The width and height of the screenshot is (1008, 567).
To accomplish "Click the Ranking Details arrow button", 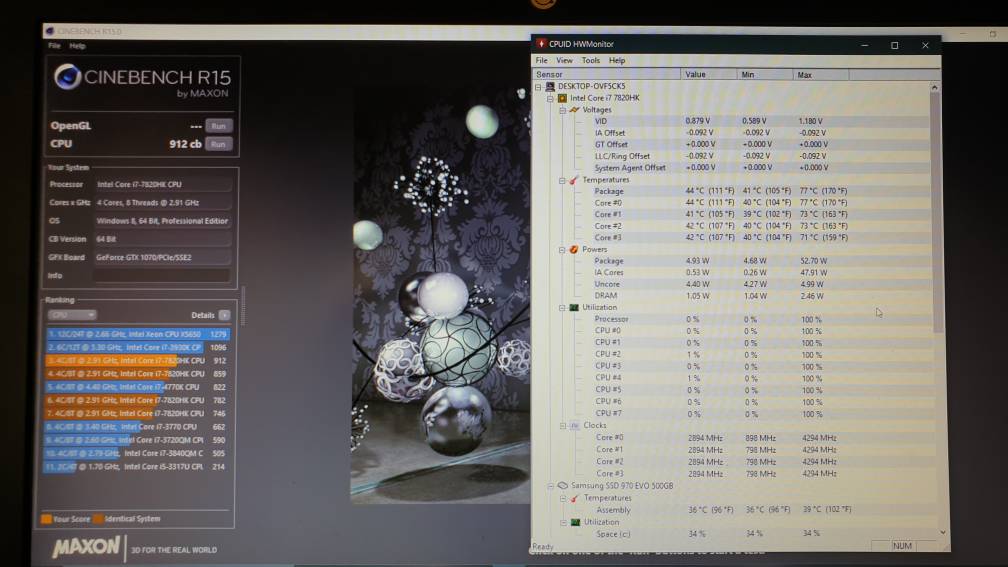I will (x=224, y=315).
